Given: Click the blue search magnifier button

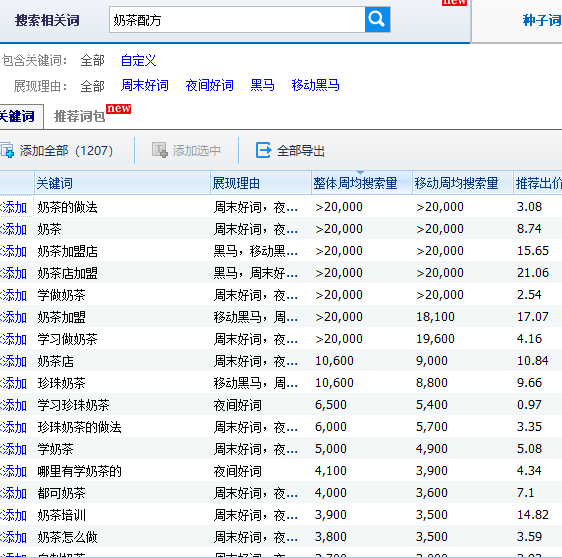Looking at the screenshot, I should [377, 19].
